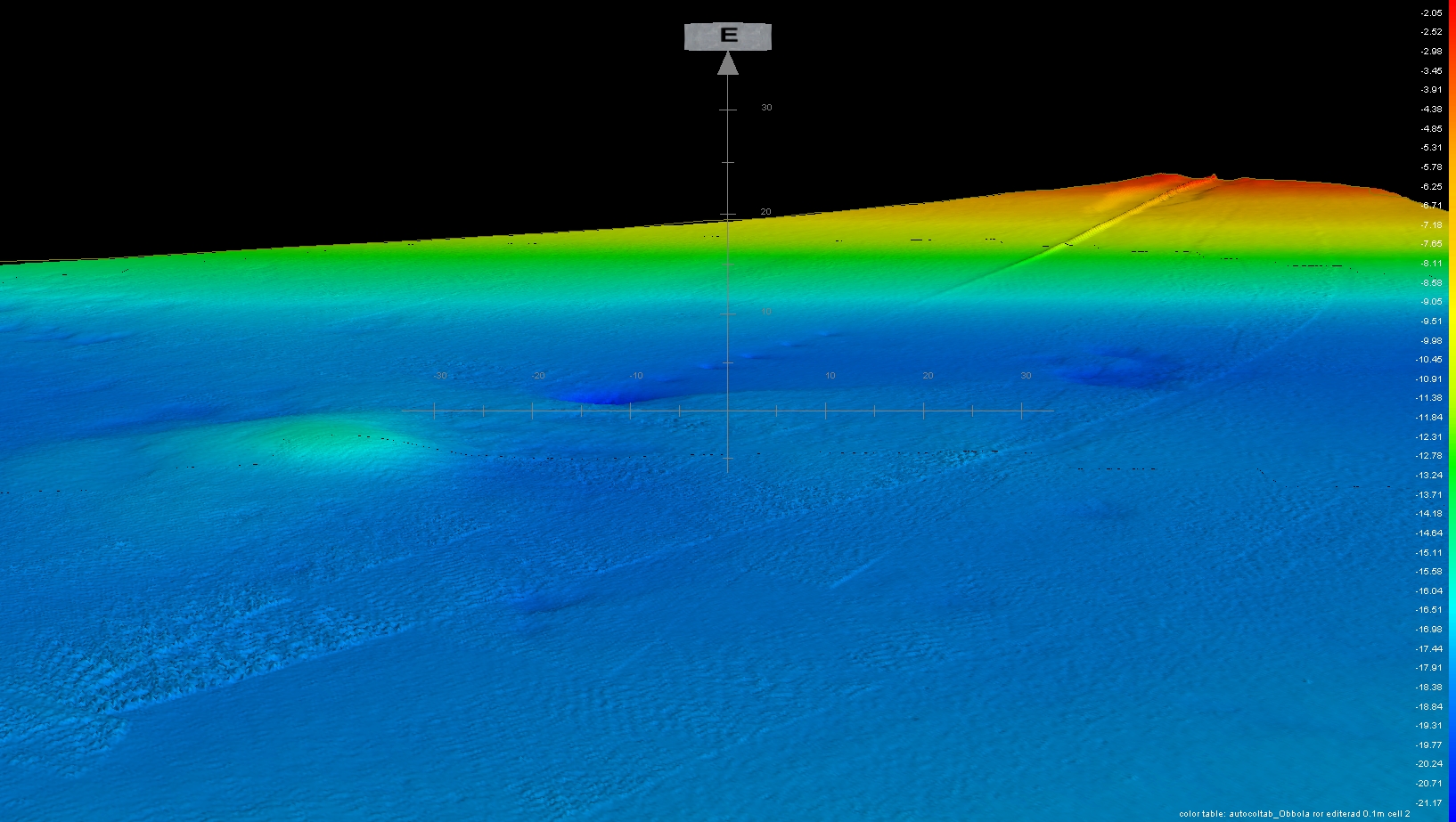Select the horizontal axis label -30
This screenshot has height=822, width=1456.
point(440,376)
